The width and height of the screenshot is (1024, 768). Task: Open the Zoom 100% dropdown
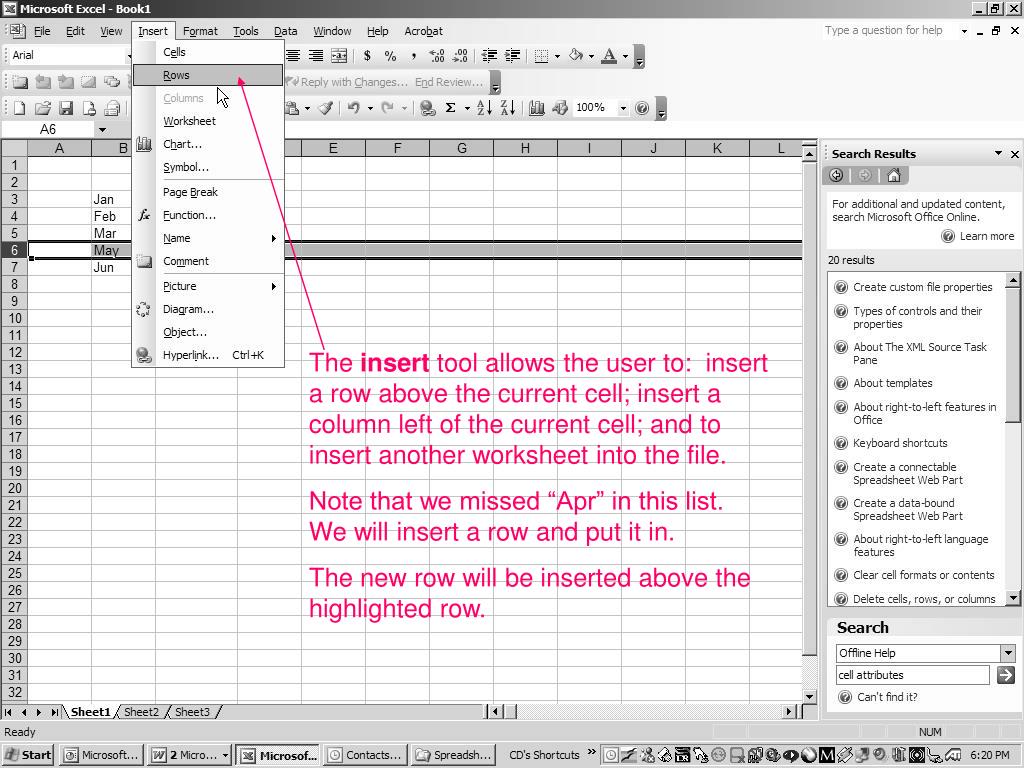point(623,108)
